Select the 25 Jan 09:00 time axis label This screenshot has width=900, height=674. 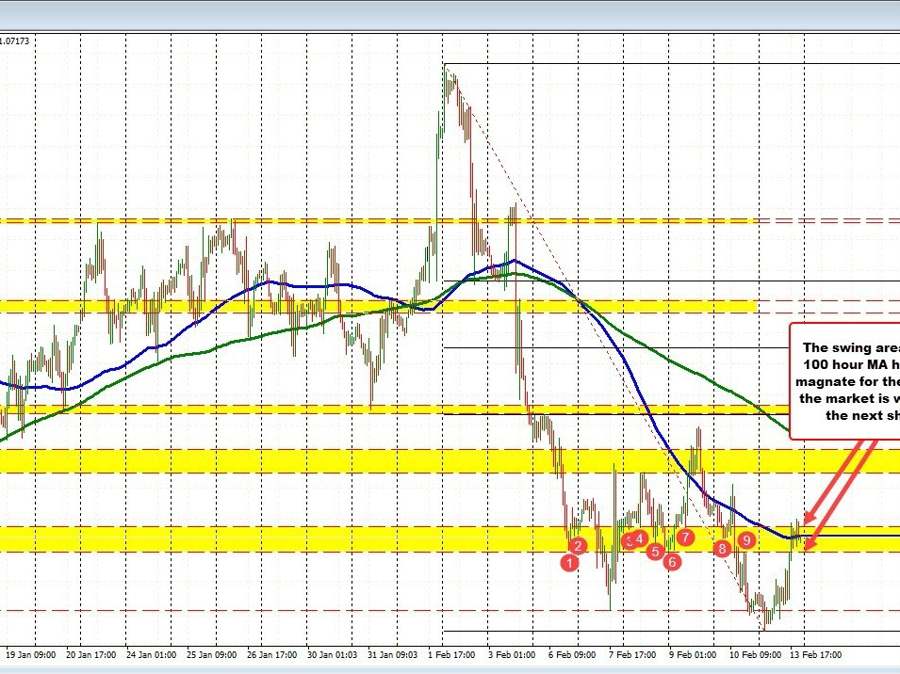pos(211,655)
